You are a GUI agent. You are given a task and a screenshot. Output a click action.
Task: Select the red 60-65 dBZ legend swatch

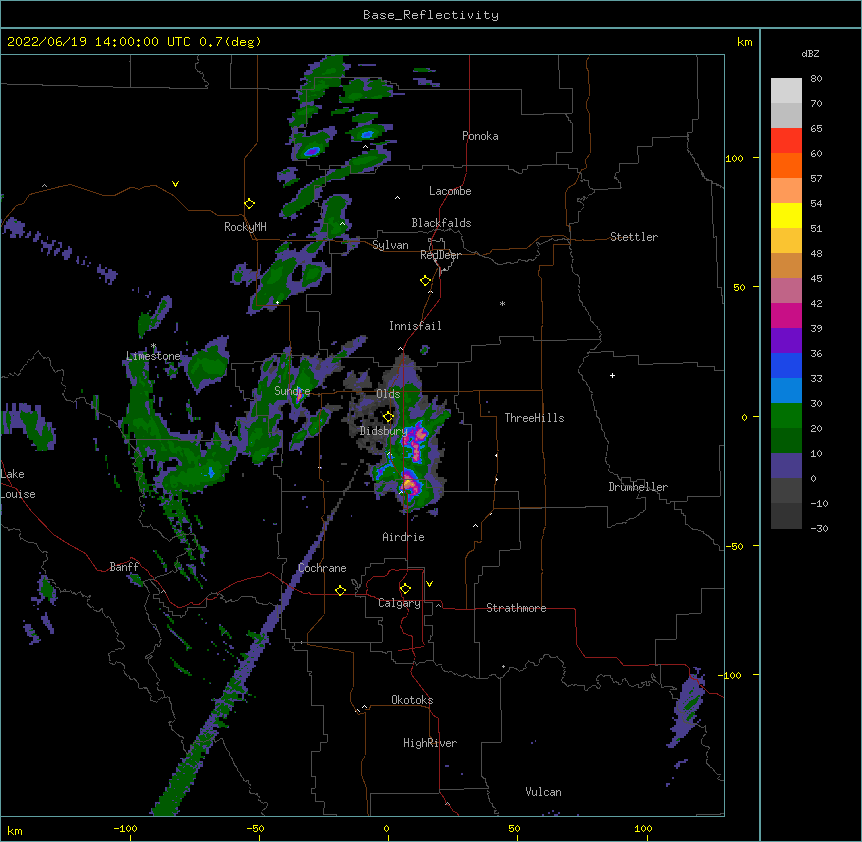coord(786,141)
